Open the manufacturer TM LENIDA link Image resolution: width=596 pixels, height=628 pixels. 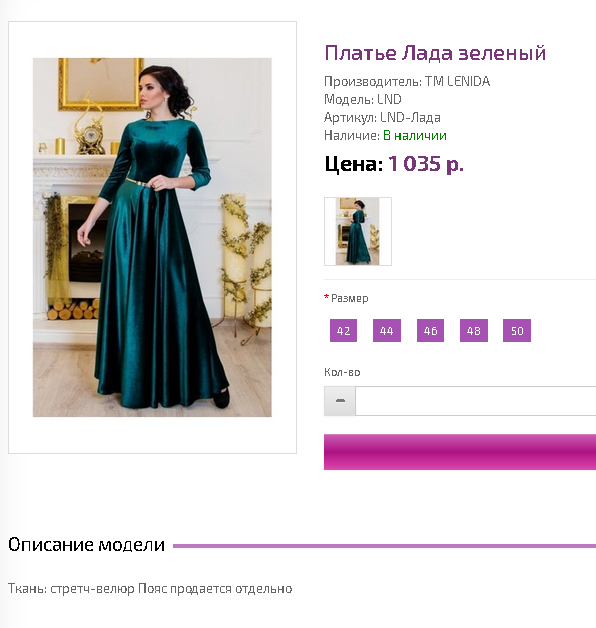457,81
